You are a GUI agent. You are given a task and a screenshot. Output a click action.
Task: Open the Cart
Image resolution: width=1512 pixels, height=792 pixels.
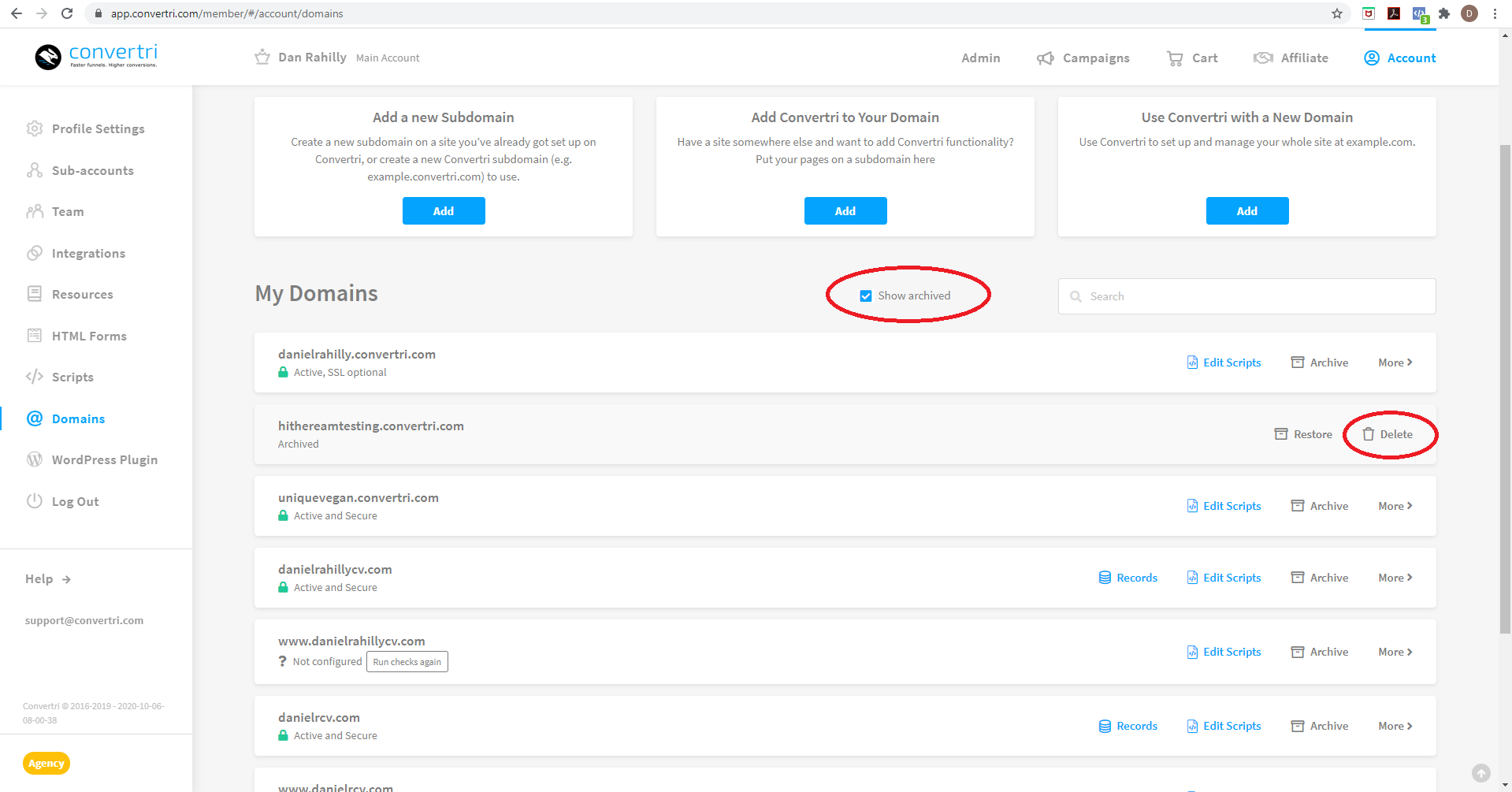[1191, 58]
